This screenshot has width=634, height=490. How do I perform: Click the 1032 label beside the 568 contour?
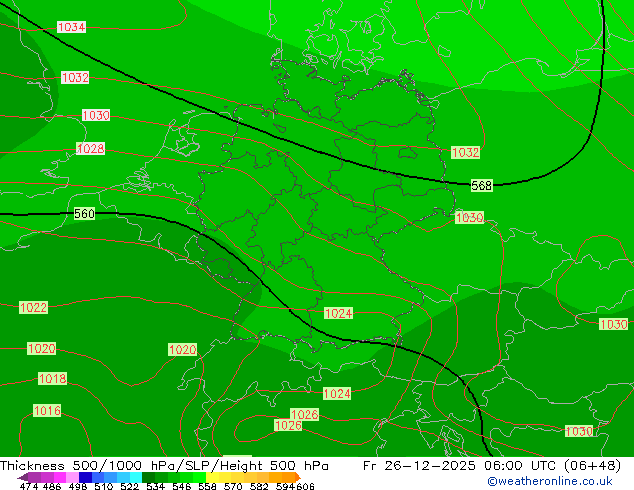tap(465, 152)
